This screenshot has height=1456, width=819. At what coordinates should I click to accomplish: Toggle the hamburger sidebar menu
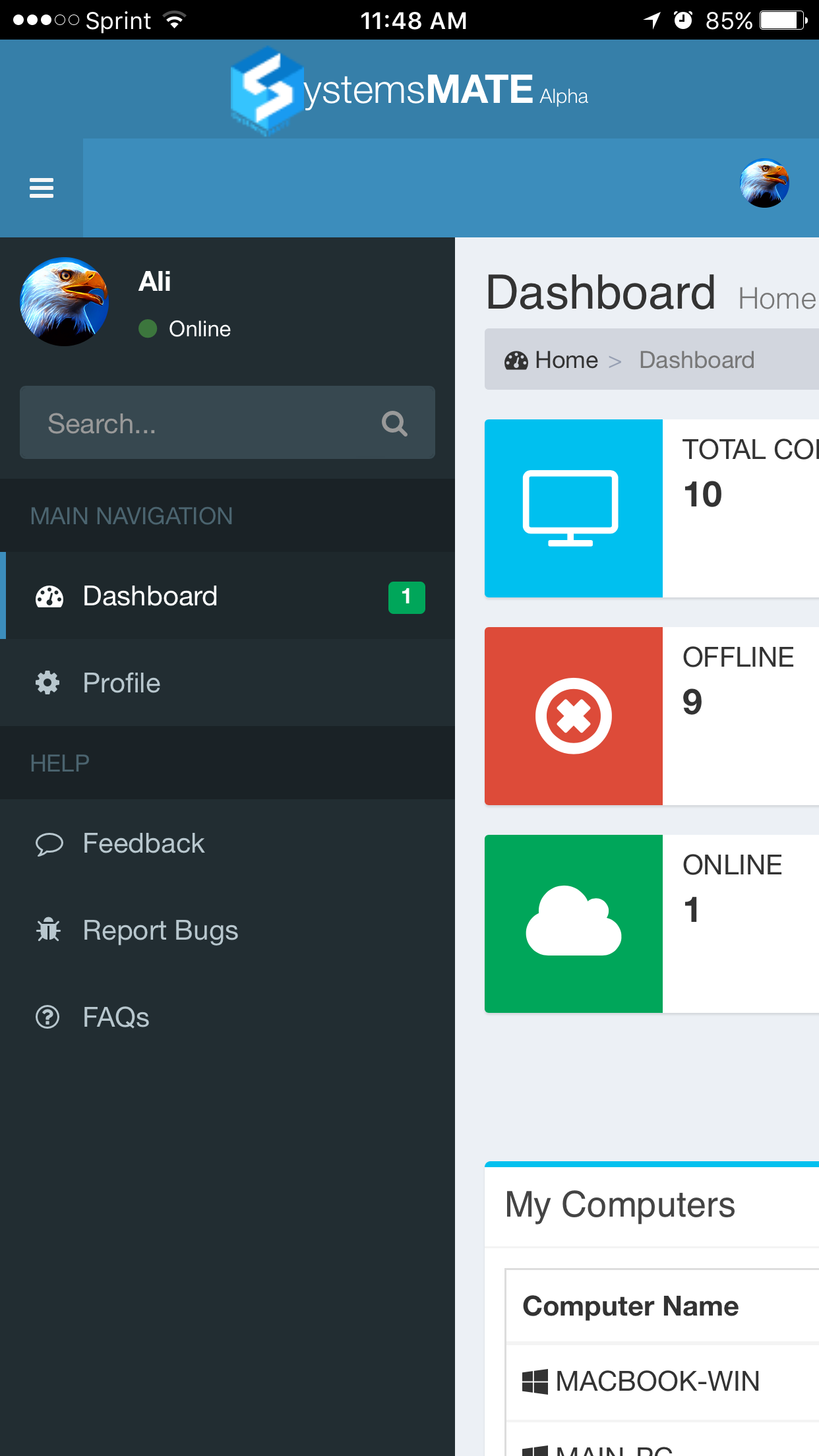[42, 188]
